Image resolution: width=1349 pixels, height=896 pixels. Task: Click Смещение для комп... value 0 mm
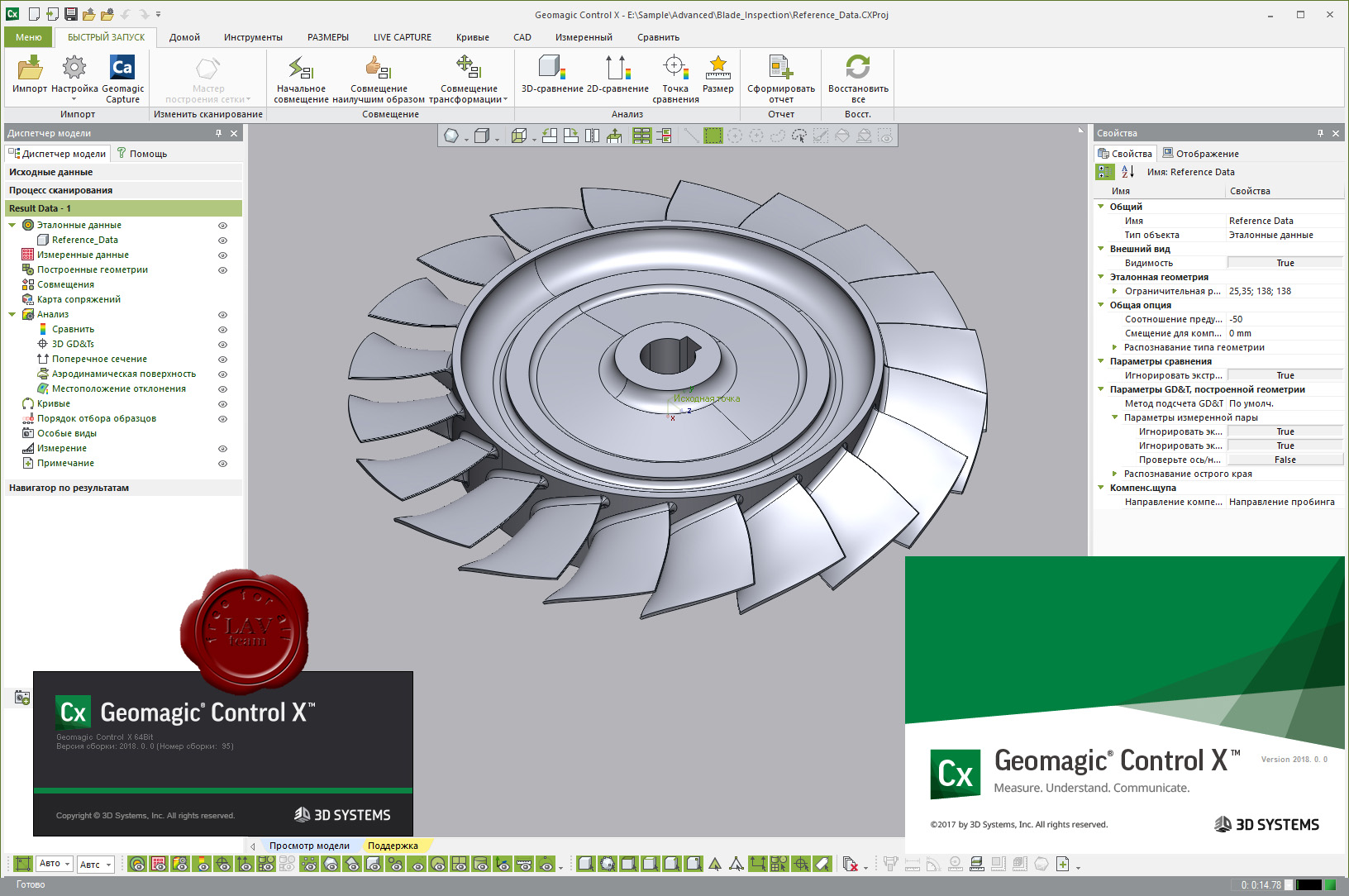tap(1284, 333)
